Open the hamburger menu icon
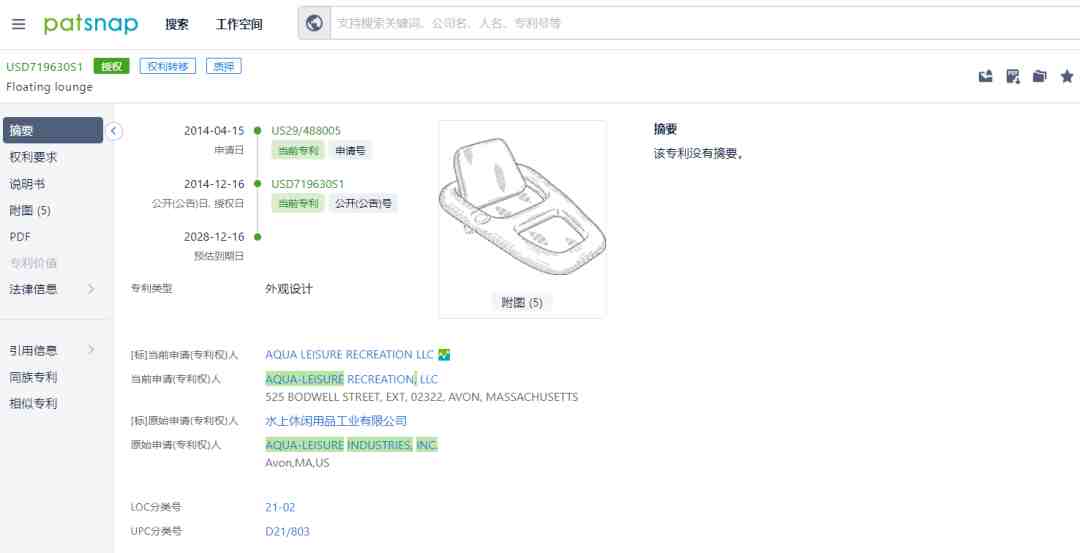The image size is (1080, 553). tap(19, 24)
